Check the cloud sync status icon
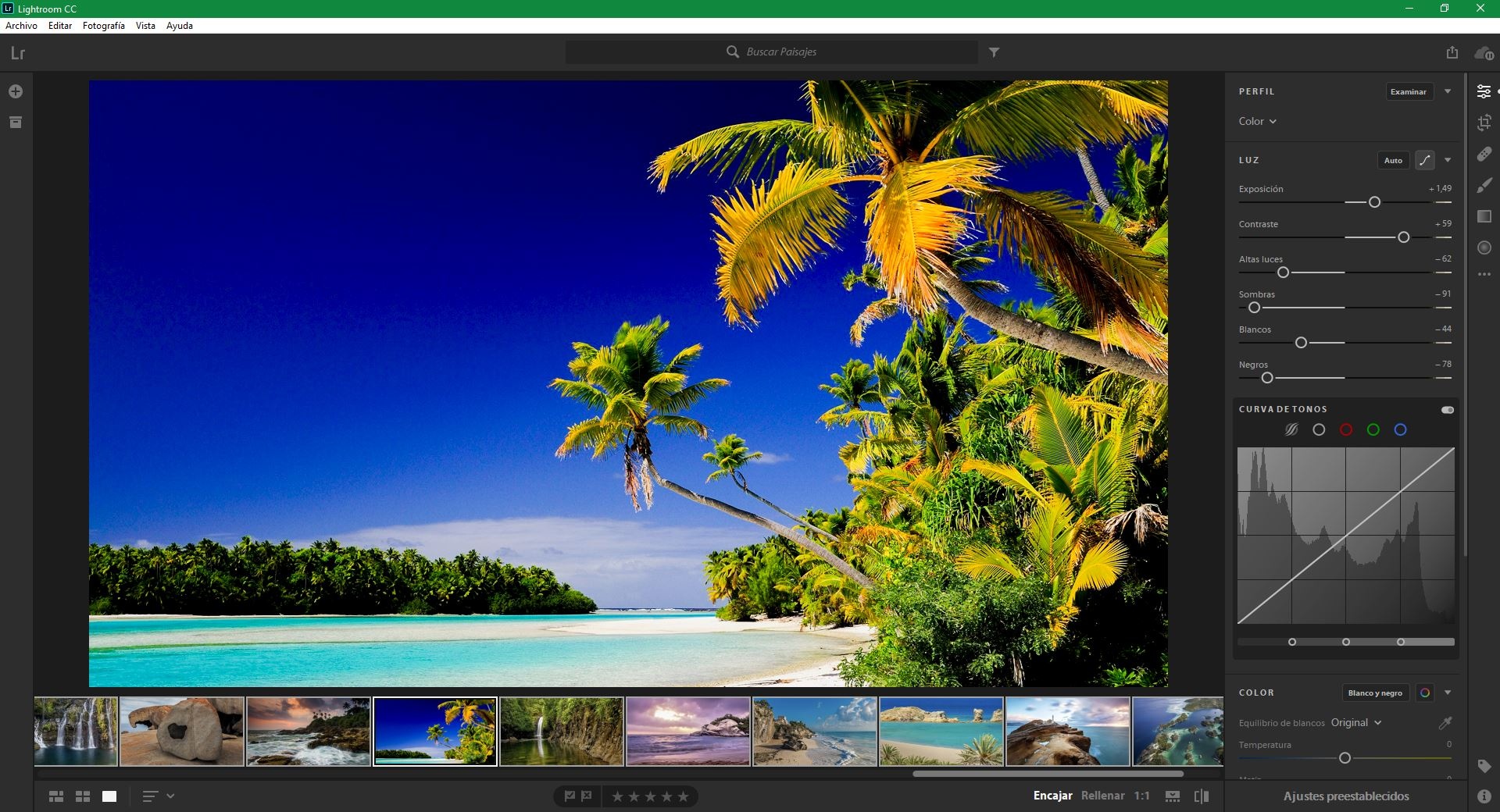 click(1484, 53)
